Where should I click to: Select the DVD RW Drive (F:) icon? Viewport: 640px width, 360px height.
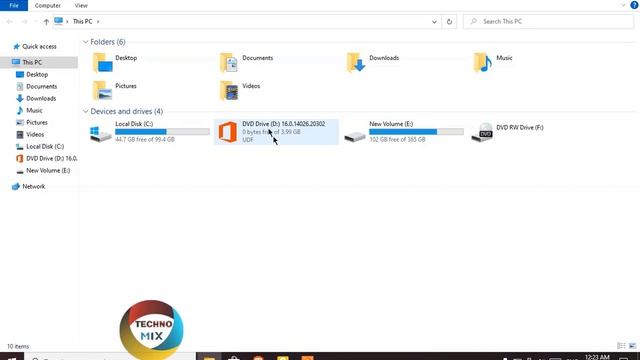point(482,132)
